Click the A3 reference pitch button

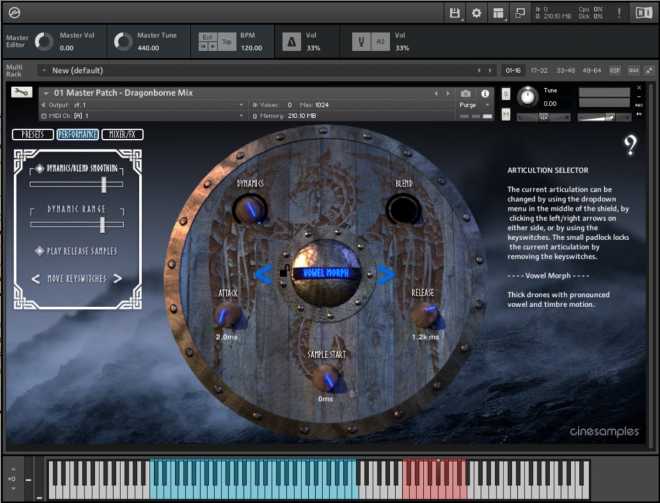pos(381,42)
